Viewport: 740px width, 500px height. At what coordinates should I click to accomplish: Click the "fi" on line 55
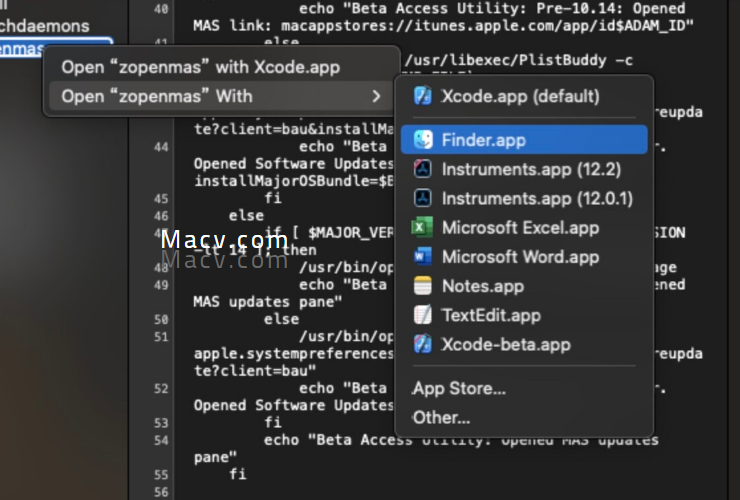pos(238,474)
